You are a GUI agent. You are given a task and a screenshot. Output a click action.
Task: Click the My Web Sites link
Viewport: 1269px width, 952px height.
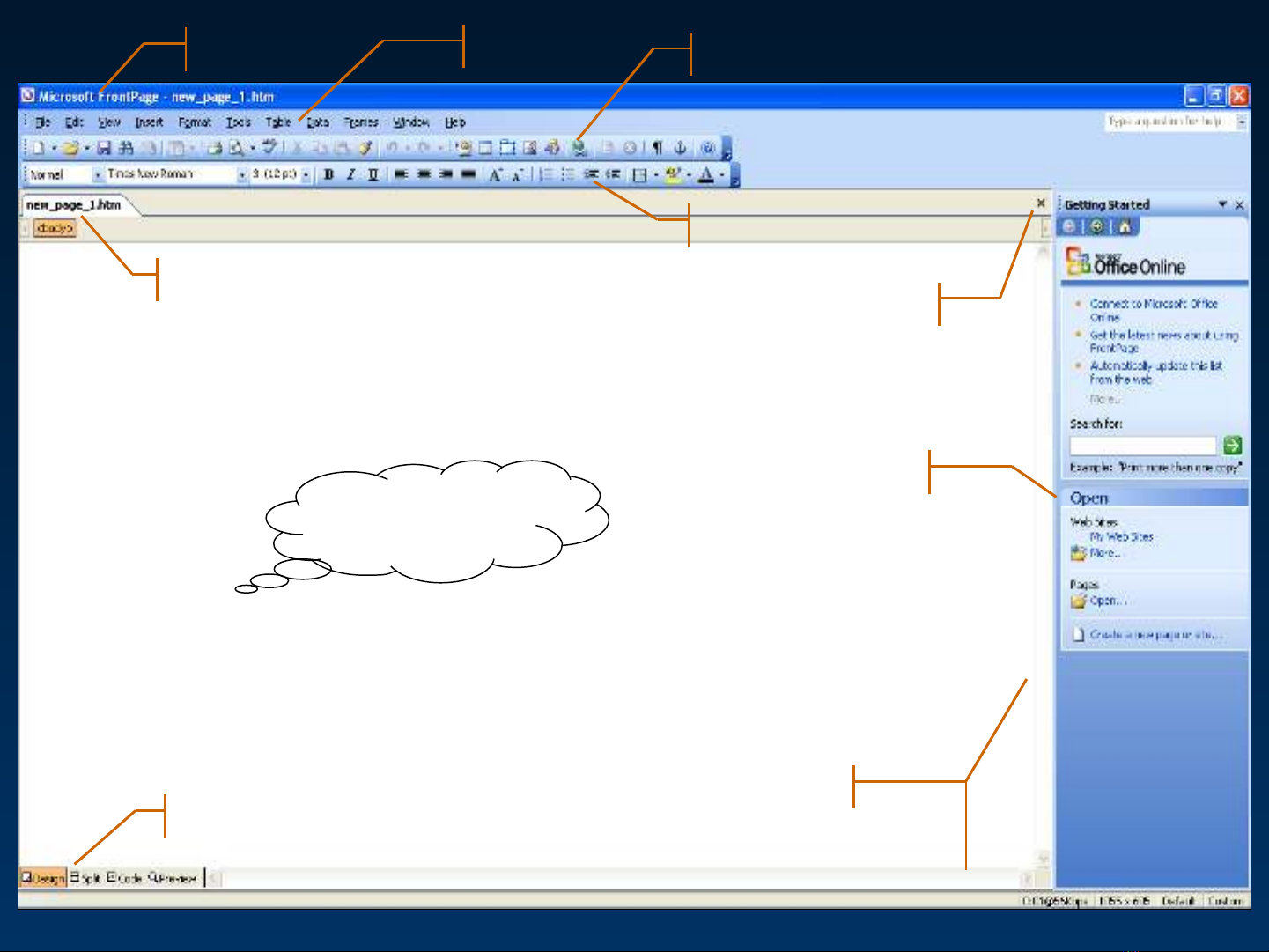[x=1121, y=536]
